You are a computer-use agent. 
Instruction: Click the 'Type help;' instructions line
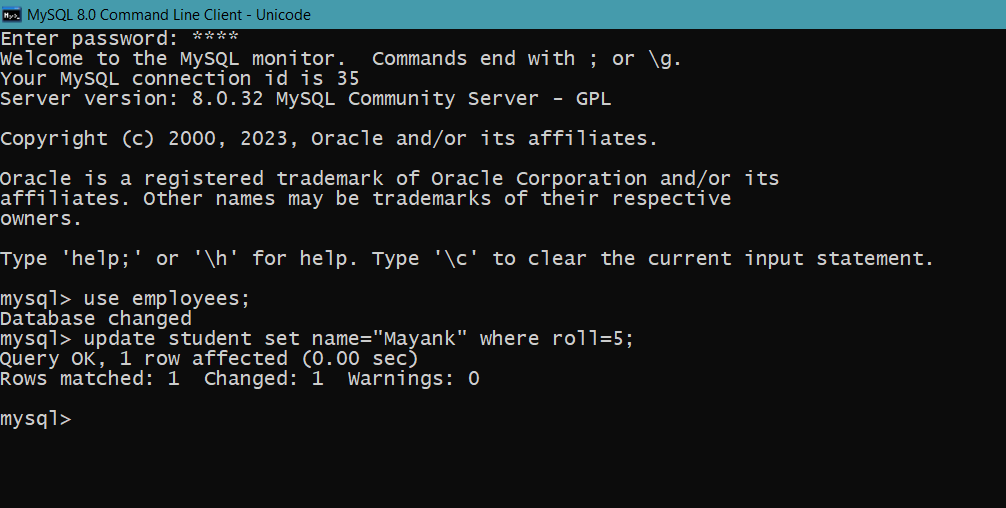(467, 258)
